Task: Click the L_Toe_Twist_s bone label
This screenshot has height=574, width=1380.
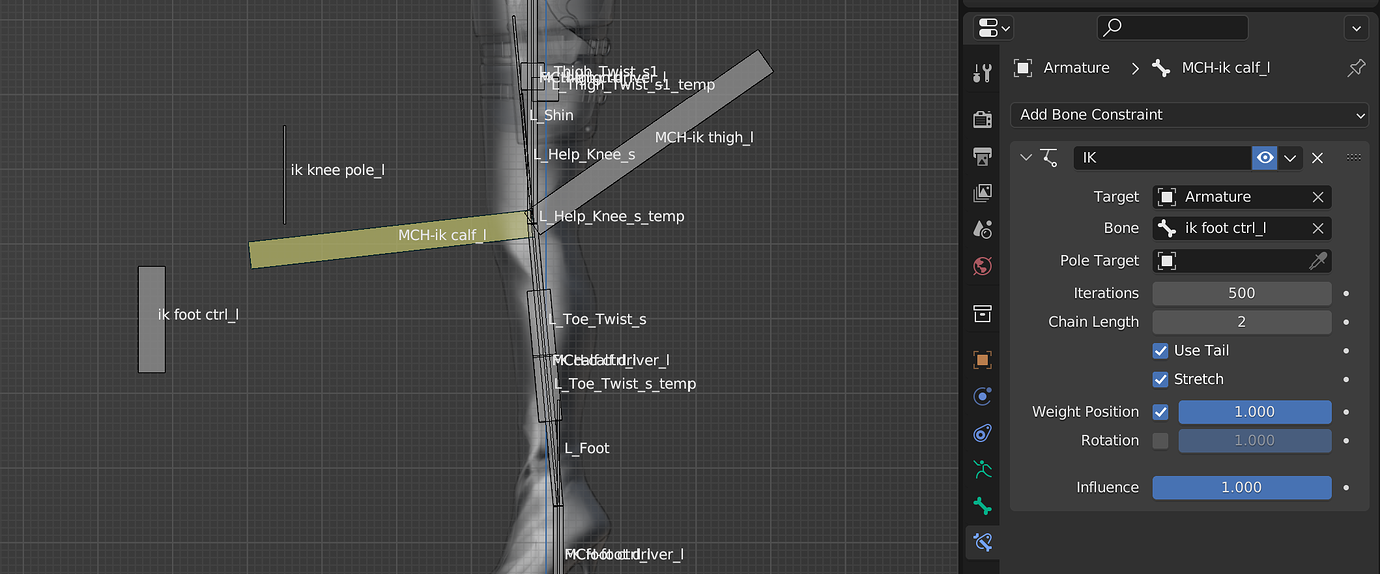Action: click(x=597, y=319)
